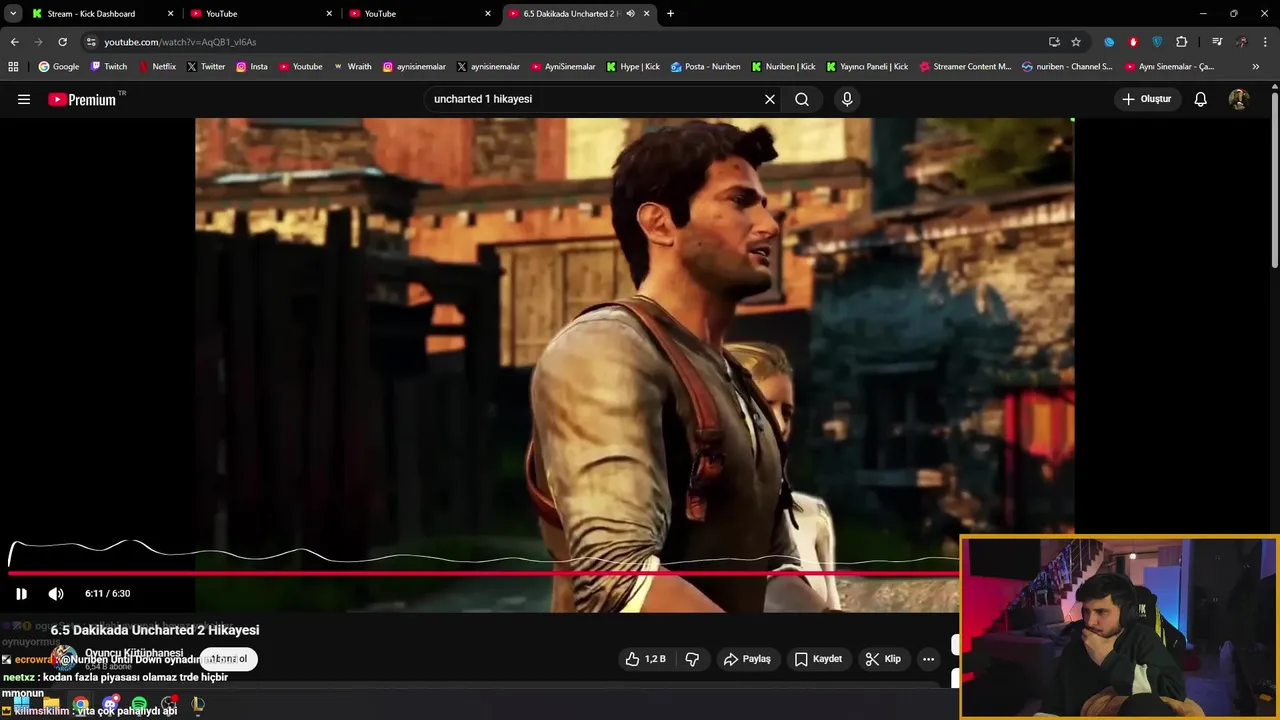1280x720 pixels.
Task: Click the page vertical scrollbar
Action: coord(1275,180)
